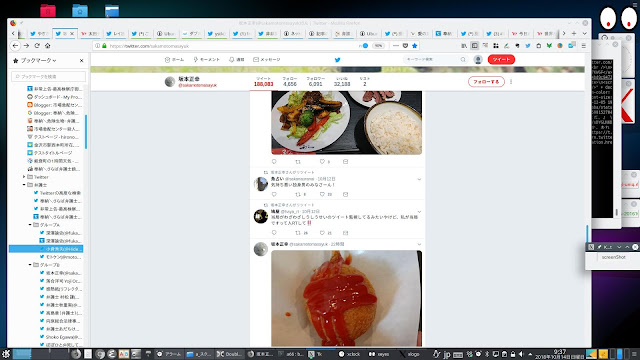The width and height of the screenshot is (640, 360).
Task: Click the green fox extension toolbar icon
Action: [x=549, y=46]
